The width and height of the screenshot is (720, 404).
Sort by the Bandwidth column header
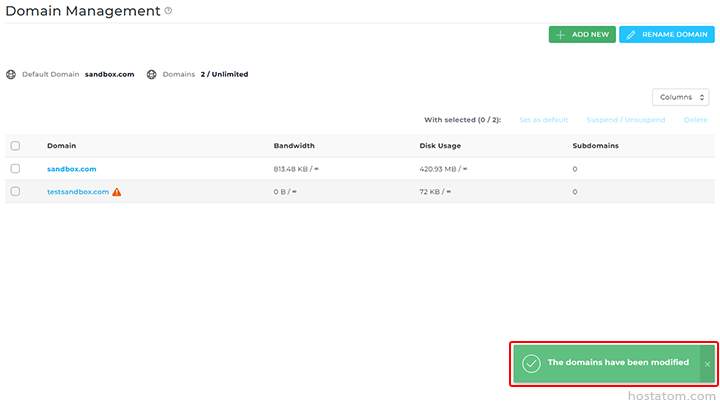pyautogui.click(x=294, y=146)
